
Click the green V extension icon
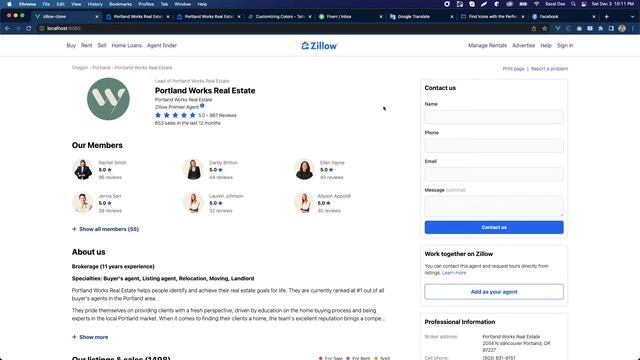coord(558,29)
